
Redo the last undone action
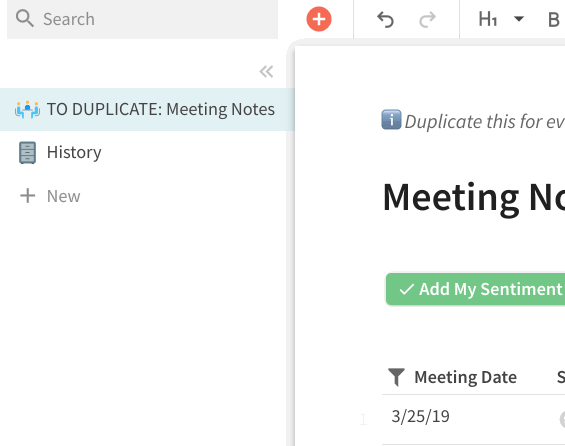coord(428,19)
